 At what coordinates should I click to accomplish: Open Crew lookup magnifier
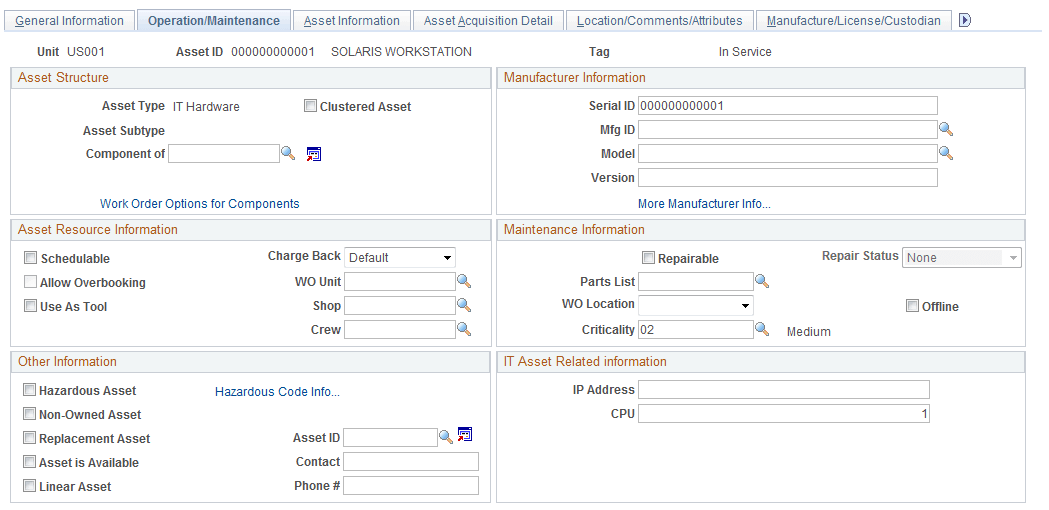tap(464, 329)
